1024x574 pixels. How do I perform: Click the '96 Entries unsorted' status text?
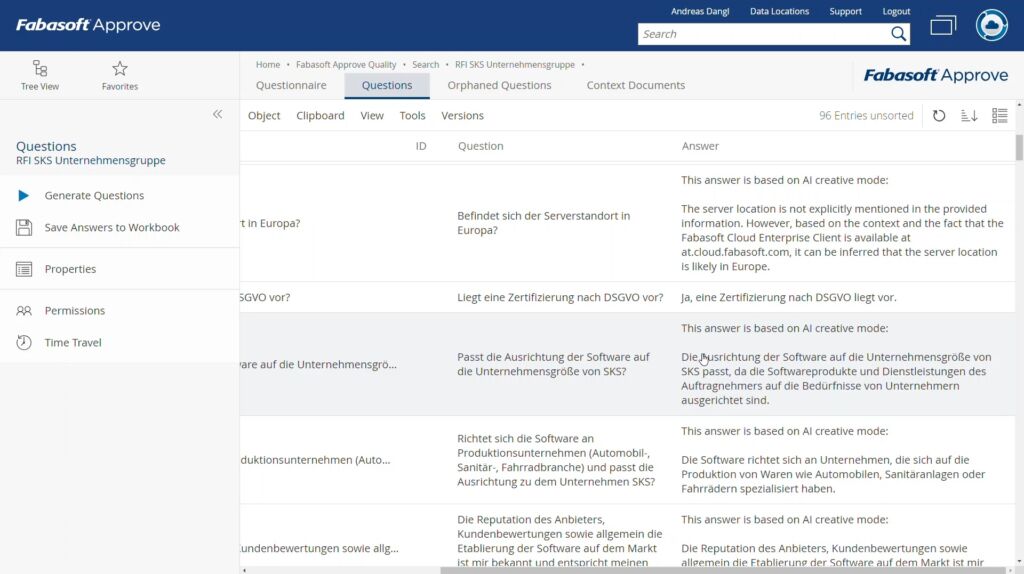[866, 116]
